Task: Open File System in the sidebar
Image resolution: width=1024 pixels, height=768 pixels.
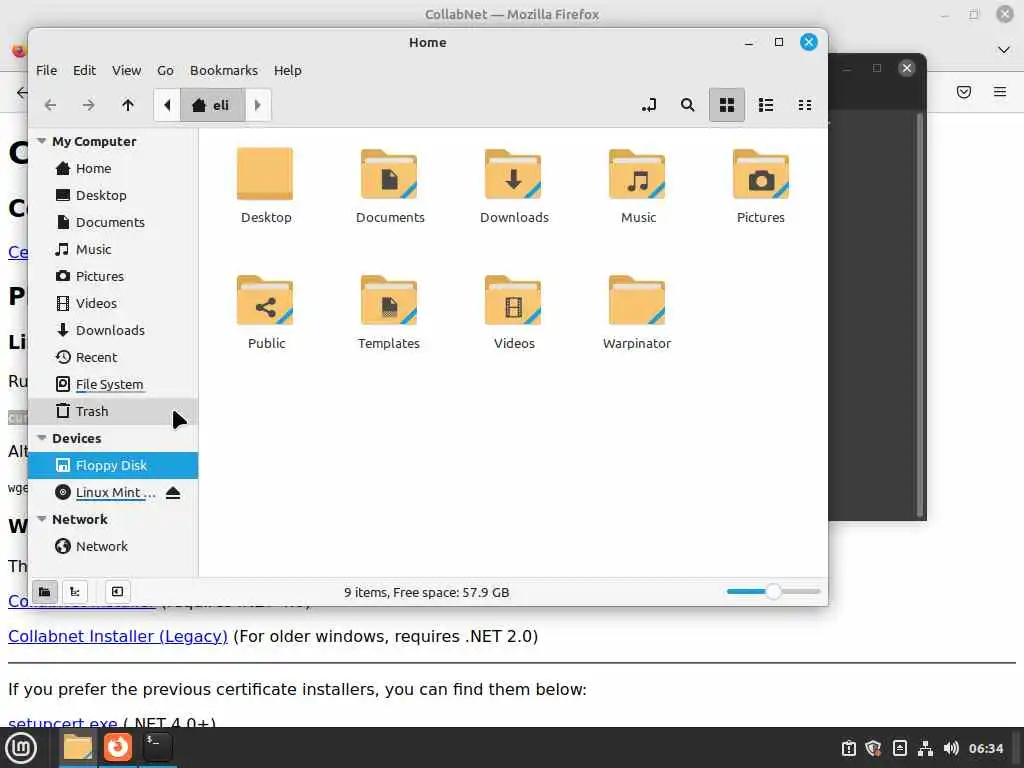Action: (x=113, y=384)
